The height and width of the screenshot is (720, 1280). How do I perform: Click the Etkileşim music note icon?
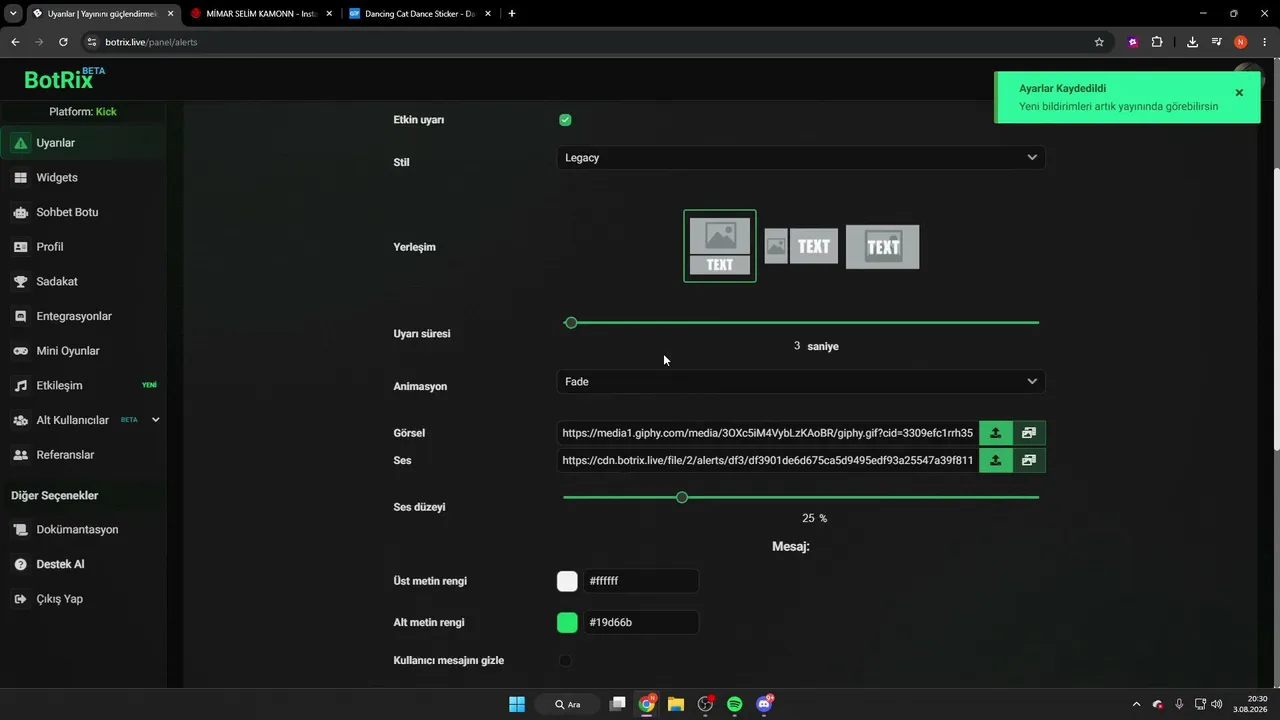tap(20, 386)
